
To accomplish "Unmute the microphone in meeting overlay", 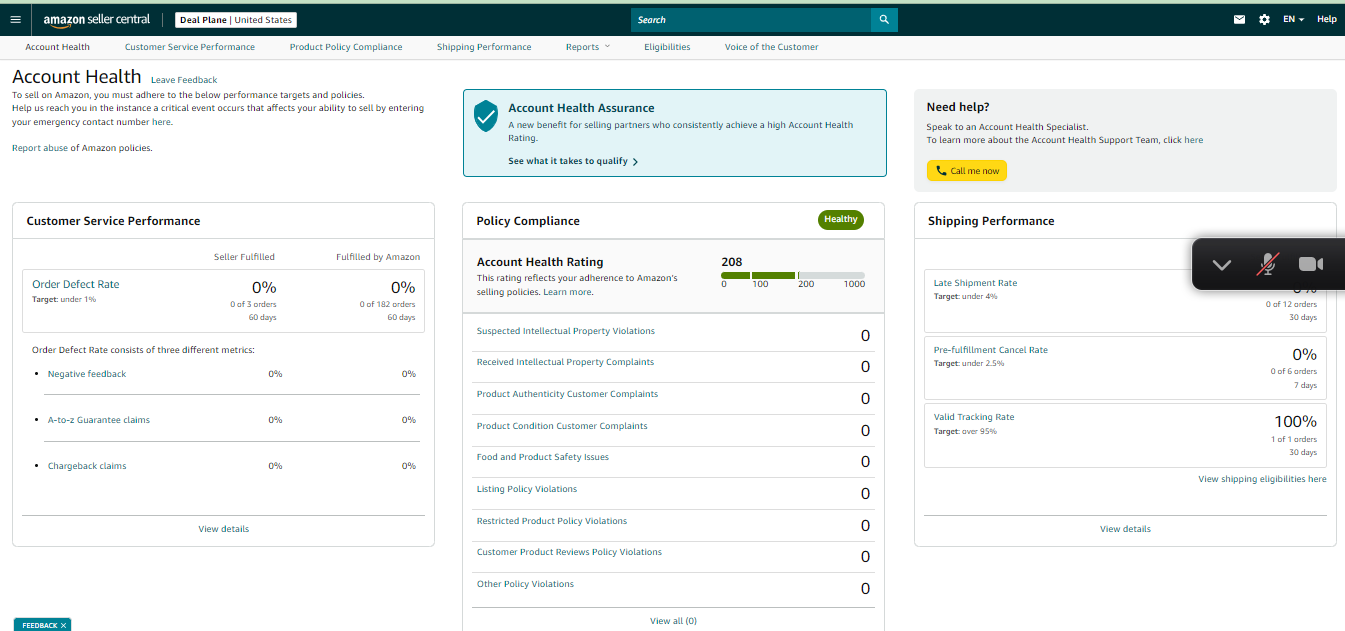I will (1267, 264).
